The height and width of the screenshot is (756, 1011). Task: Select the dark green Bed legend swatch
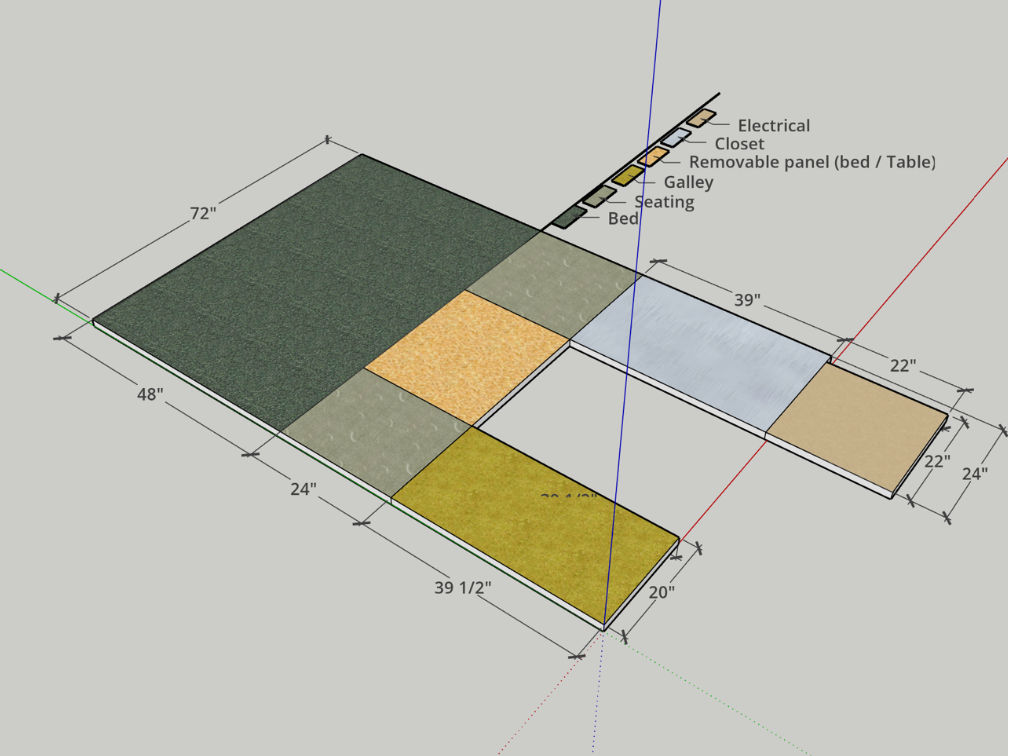tap(570, 215)
